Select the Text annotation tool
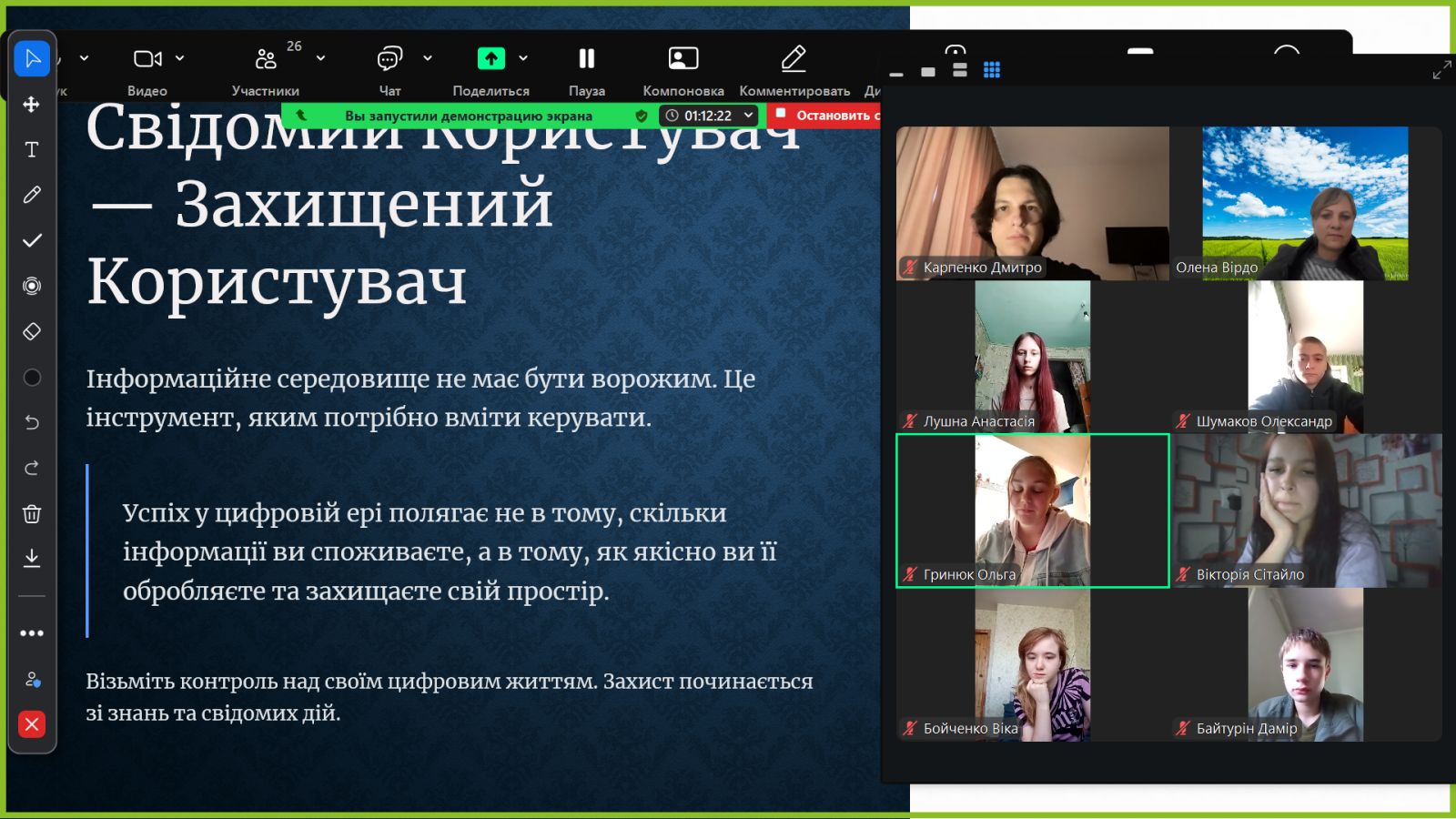Screen dimensions: 1456x819 click(32, 149)
